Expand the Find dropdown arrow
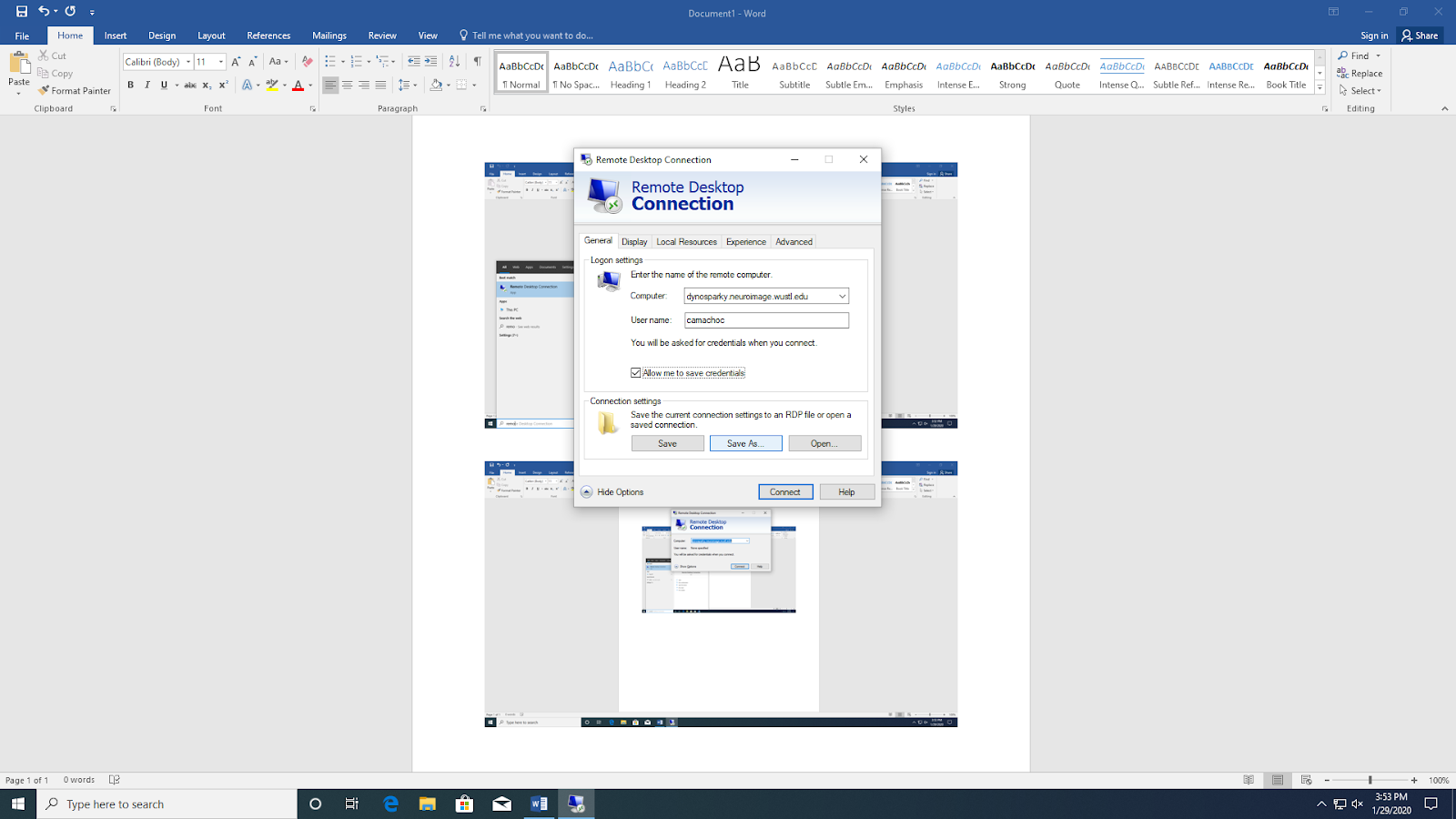Viewport: 1456px width, 819px height. (x=1378, y=56)
